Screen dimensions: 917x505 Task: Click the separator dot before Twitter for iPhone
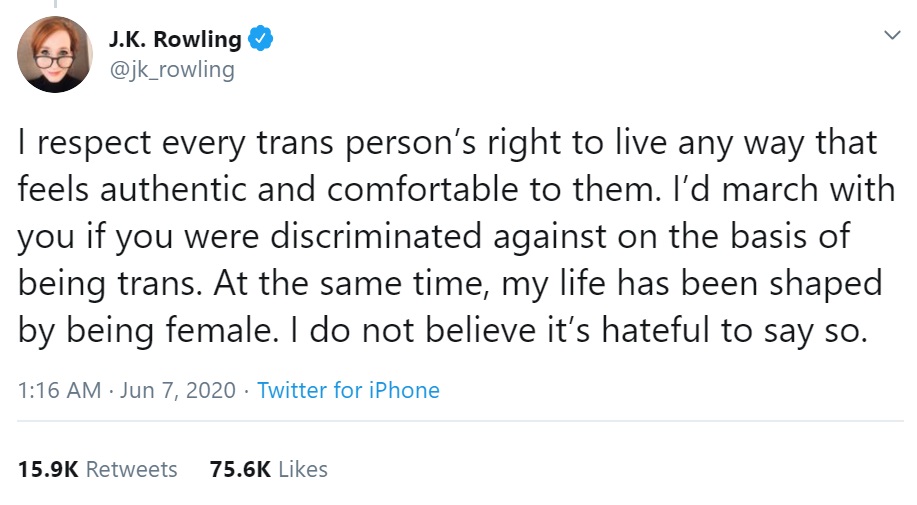(x=246, y=390)
